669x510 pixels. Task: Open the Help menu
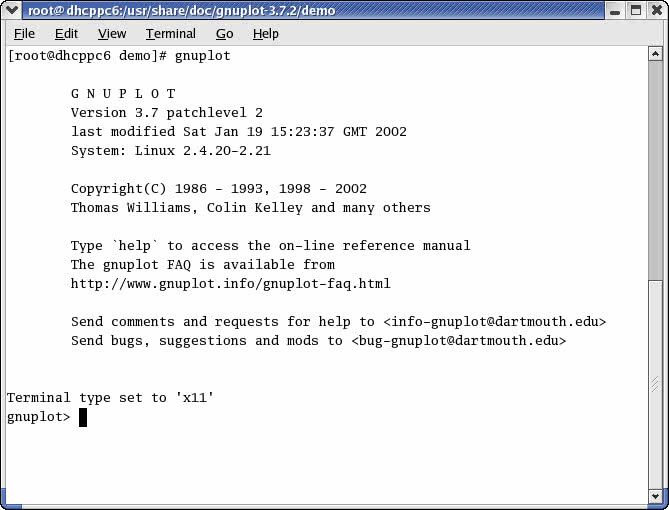click(265, 34)
